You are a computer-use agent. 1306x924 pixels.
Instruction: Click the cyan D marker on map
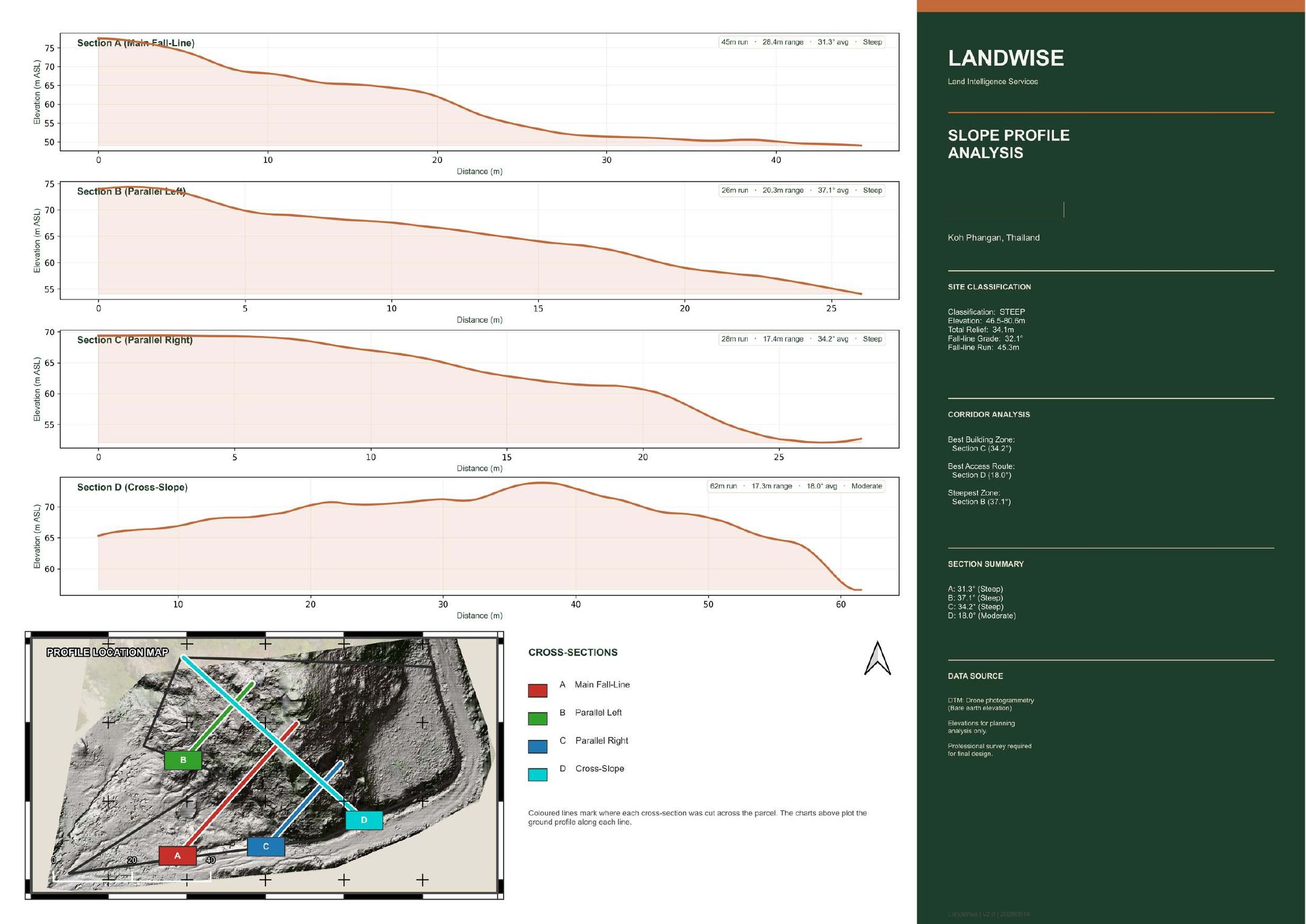pos(364,820)
